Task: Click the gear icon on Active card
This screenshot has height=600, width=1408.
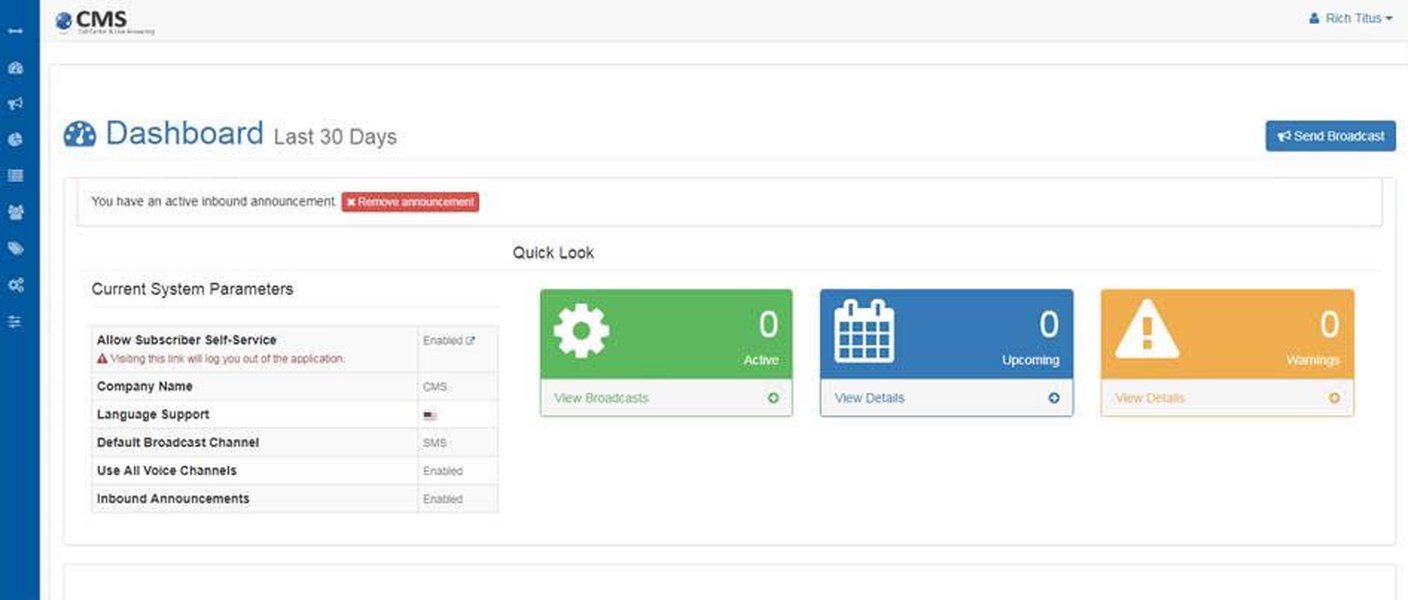Action: pos(581,331)
